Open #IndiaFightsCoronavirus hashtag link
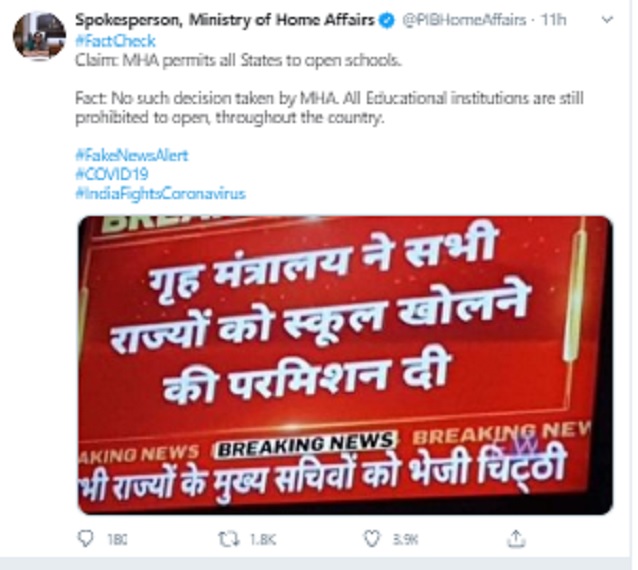Image resolution: width=638 pixels, height=570 pixels. 160,193
